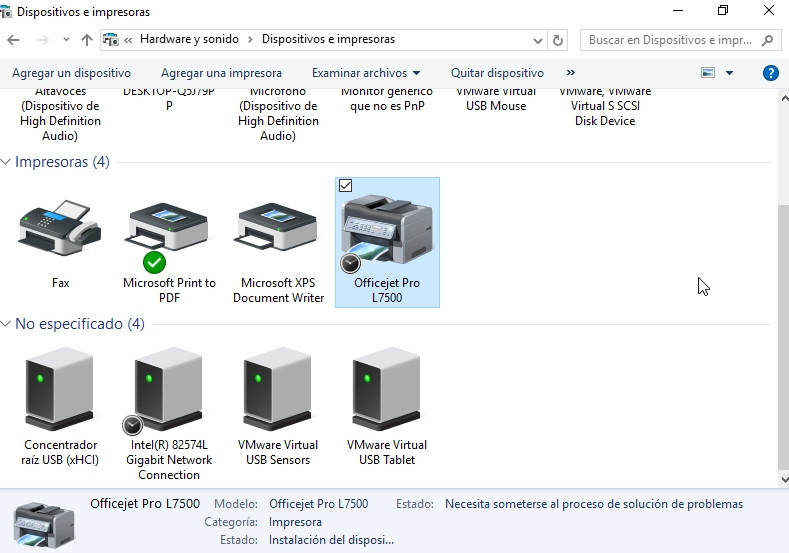Click Agregar un dispositivo
The height and width of the screenshot is (553, 789).
(71, 73)
